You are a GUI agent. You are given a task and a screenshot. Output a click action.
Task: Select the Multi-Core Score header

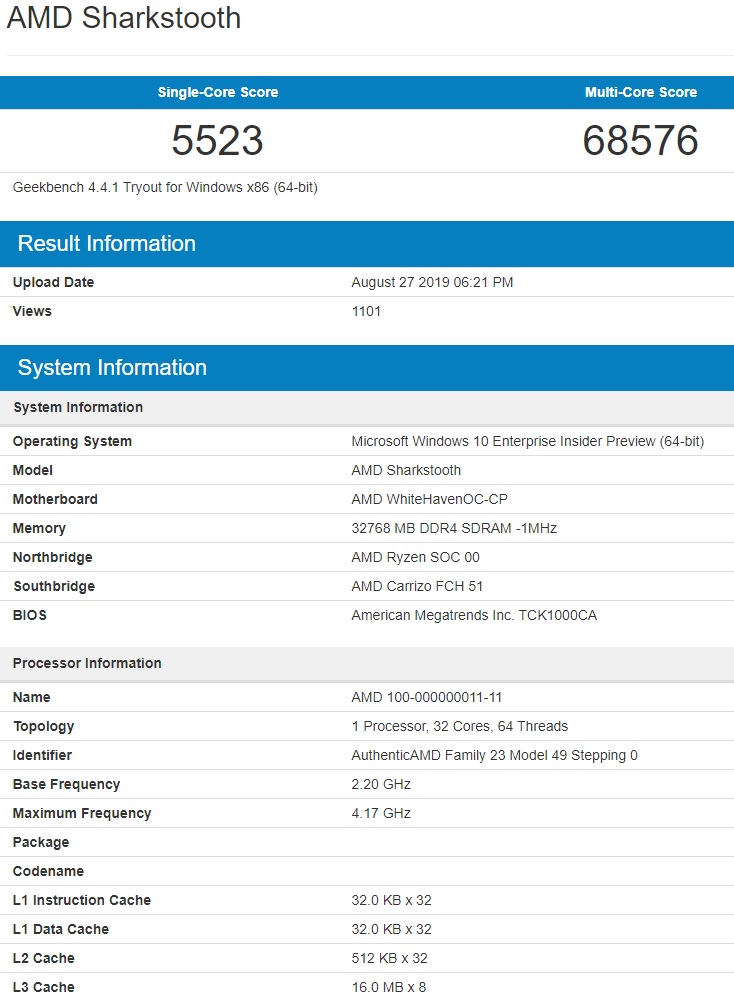coord(640,92)
